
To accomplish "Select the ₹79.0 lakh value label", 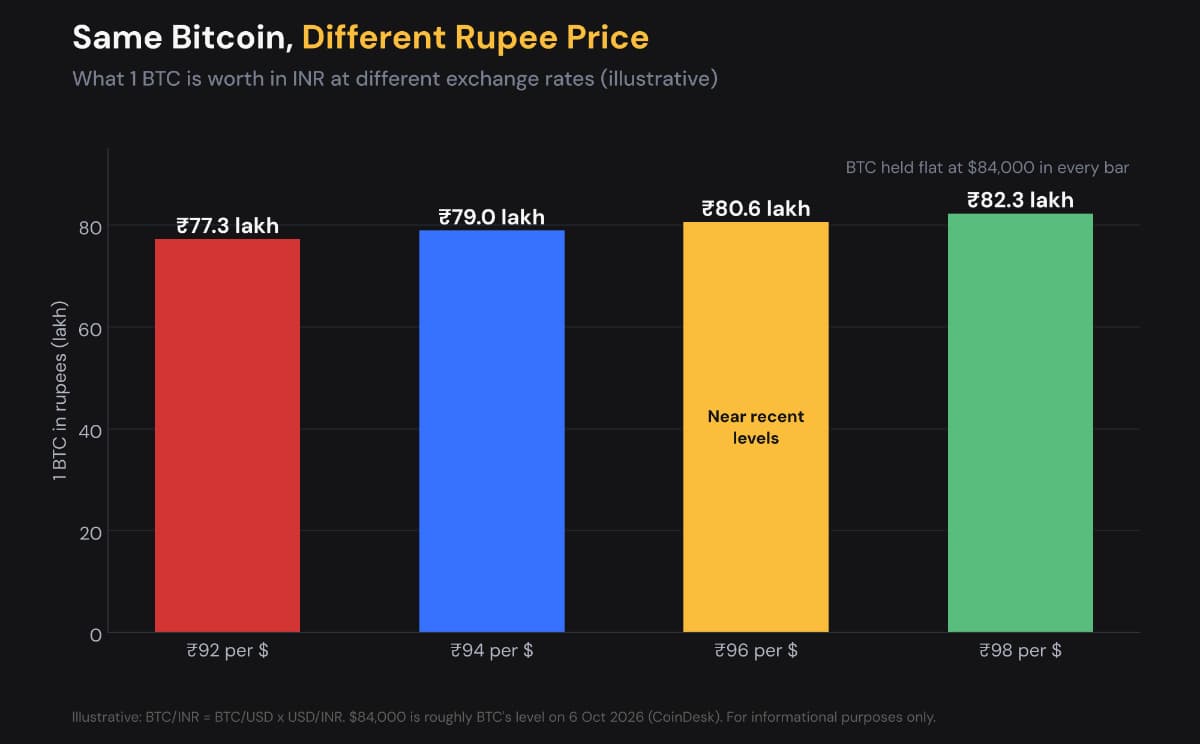I will [492, 217].
